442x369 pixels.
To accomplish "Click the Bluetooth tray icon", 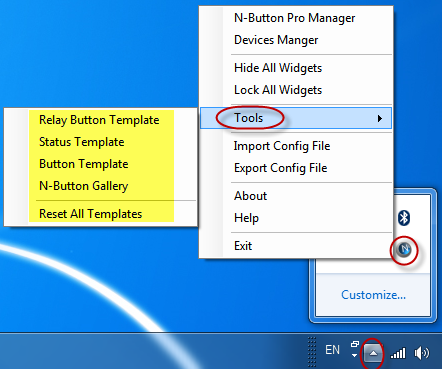I will [x=404, y=218].
